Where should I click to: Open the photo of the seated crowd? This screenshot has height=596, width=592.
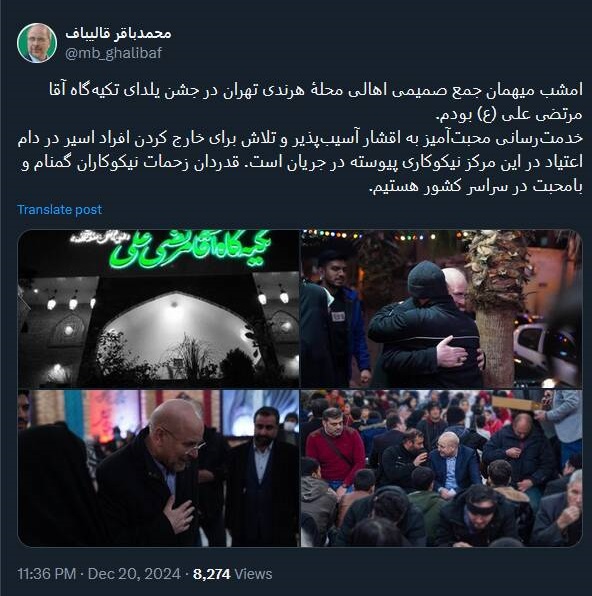(x=441, y=468)
